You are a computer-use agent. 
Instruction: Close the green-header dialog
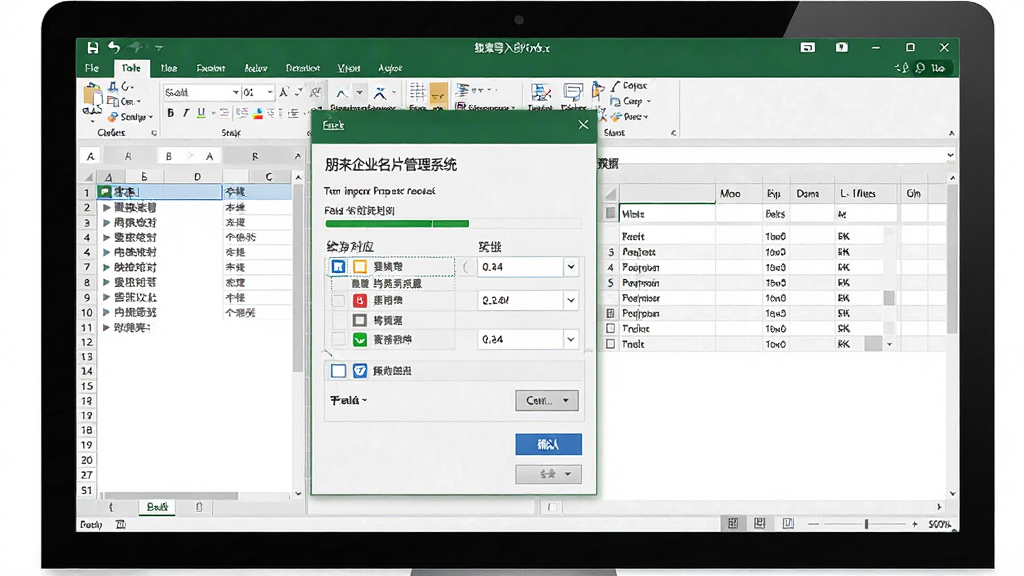pyautogui.click(x=583, y=125)
